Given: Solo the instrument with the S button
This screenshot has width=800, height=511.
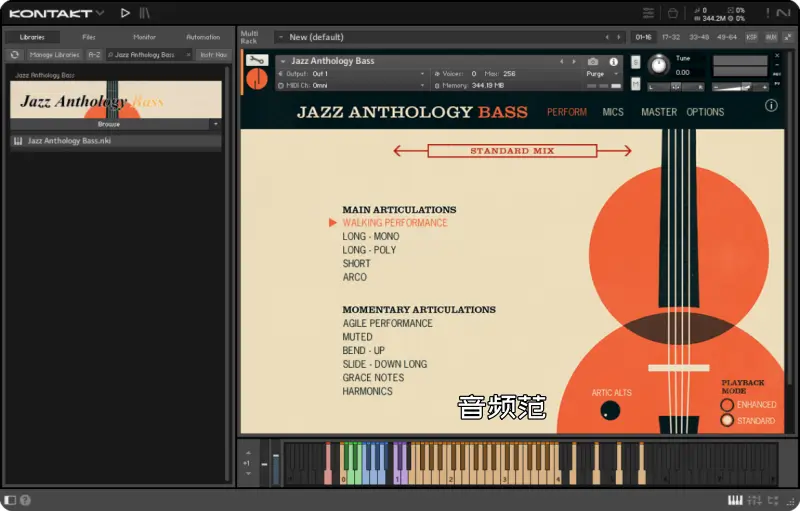Looking at the screenshot, I should coord(636,61).
